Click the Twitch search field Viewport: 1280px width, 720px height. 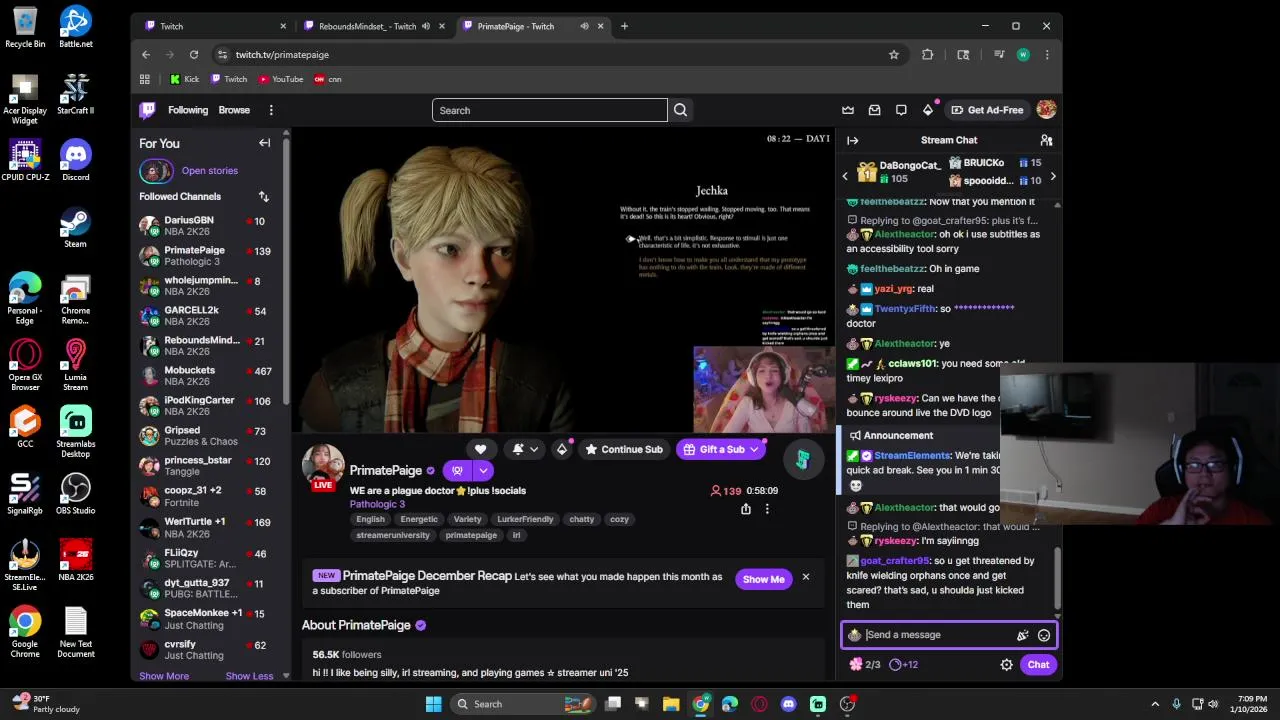tap(550, 110)
